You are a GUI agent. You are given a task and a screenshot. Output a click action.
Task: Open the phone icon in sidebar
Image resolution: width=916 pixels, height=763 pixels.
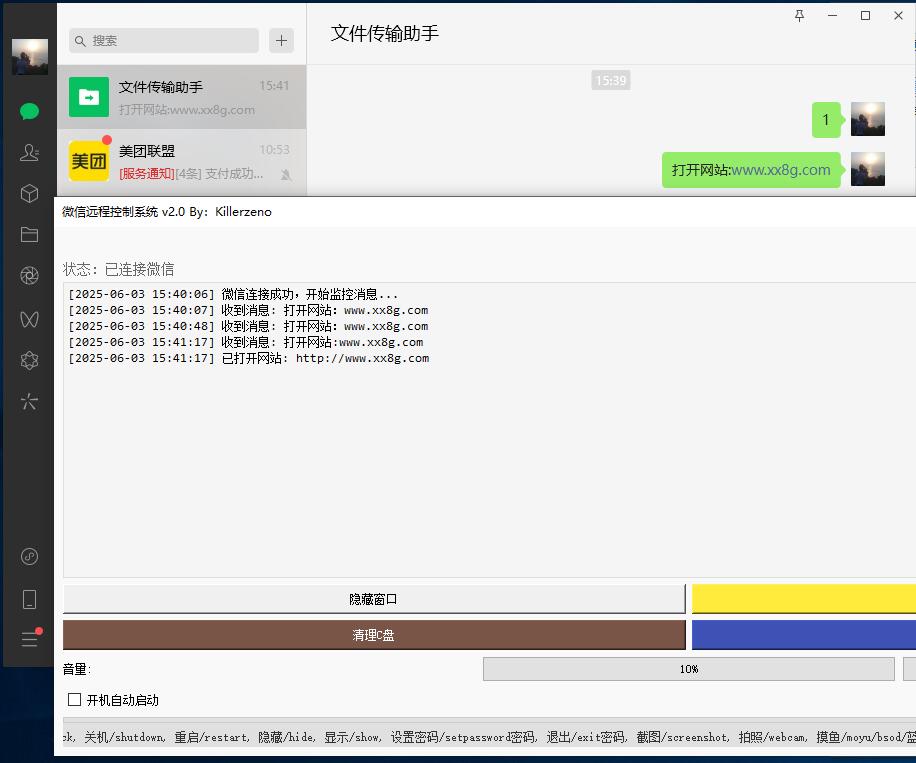click(x=29, y=599)
